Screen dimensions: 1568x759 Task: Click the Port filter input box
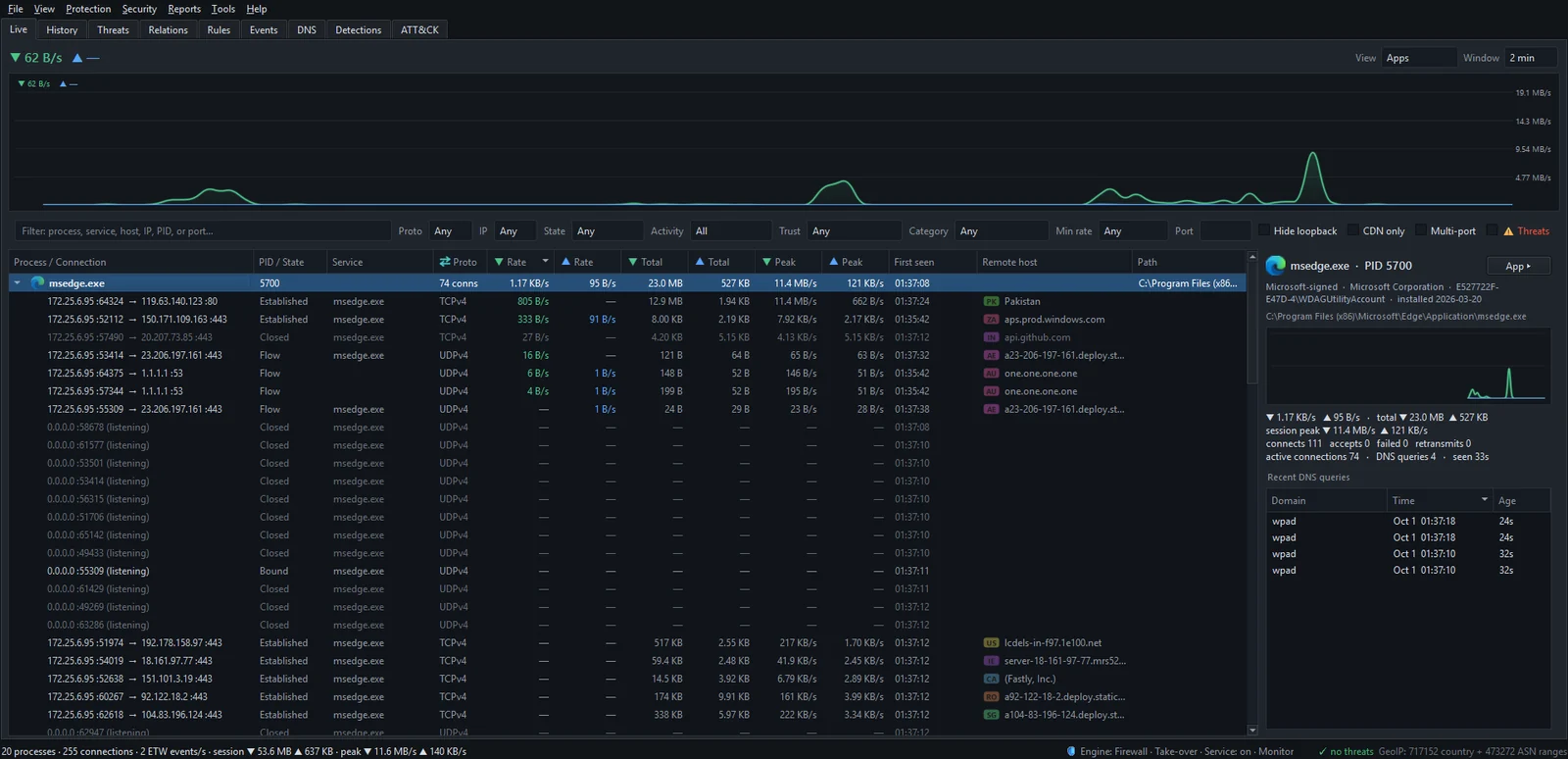1224,231
